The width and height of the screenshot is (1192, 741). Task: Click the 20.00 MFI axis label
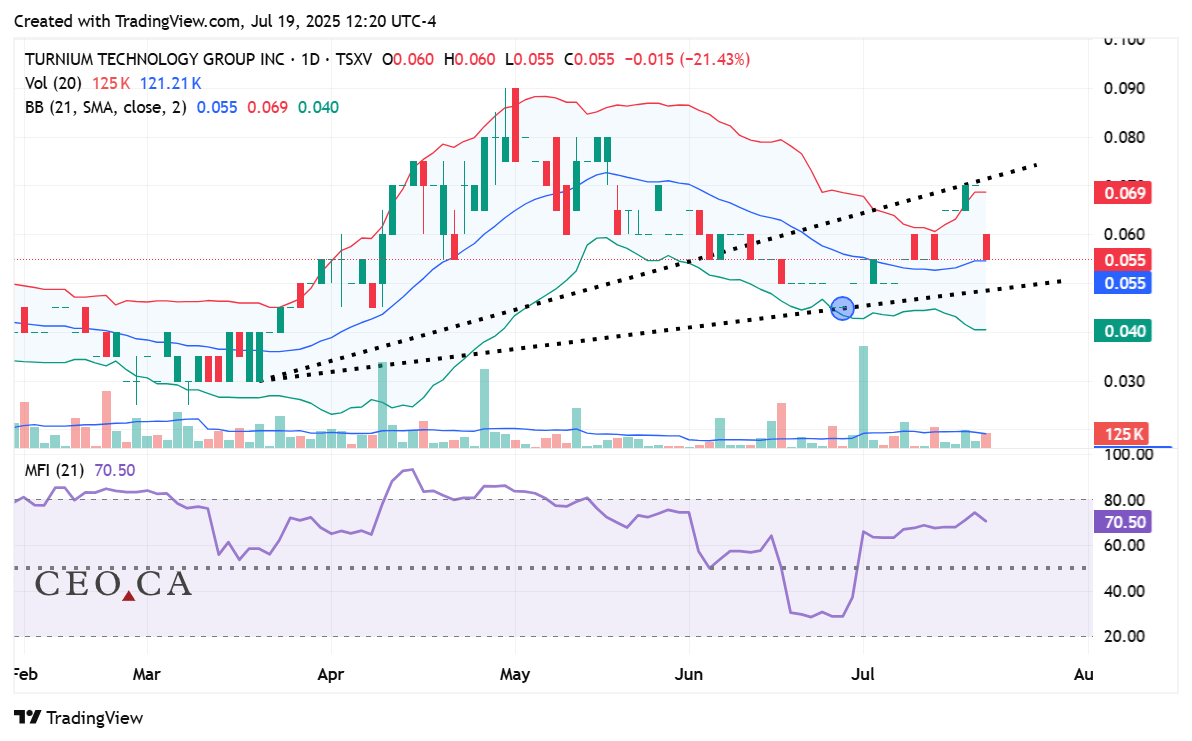(1124, 636)
